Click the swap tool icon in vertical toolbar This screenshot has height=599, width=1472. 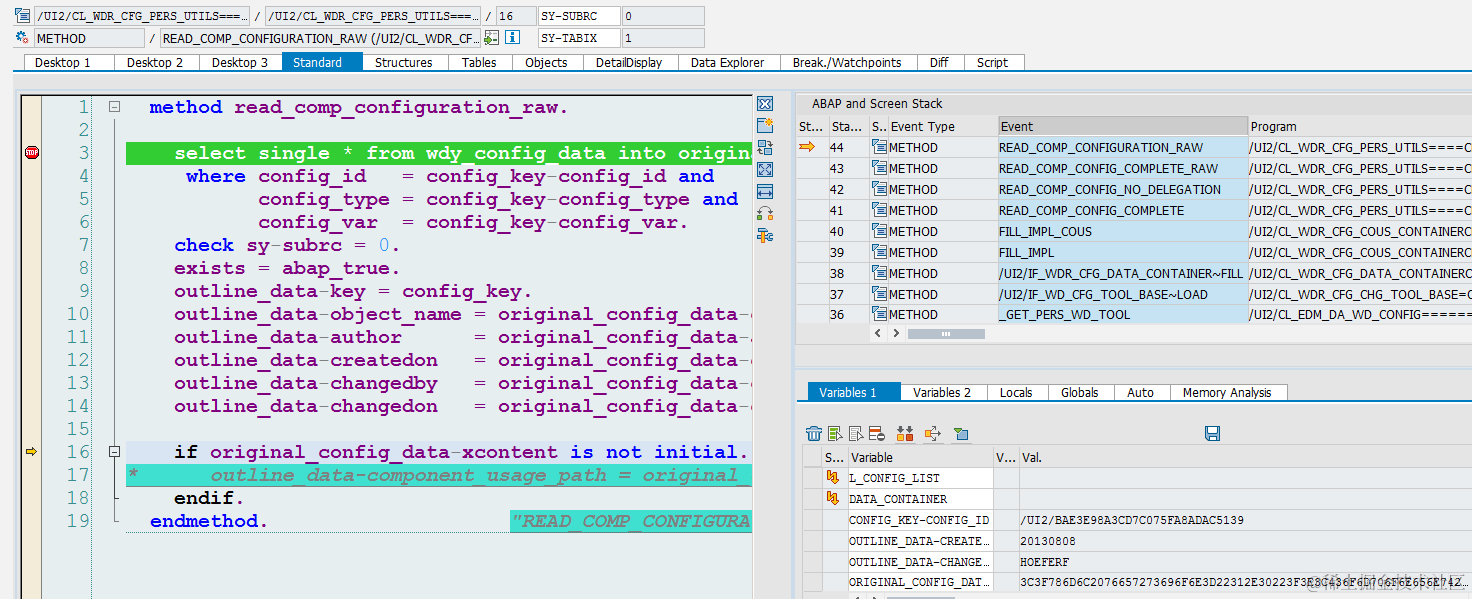tap(765, 148)
